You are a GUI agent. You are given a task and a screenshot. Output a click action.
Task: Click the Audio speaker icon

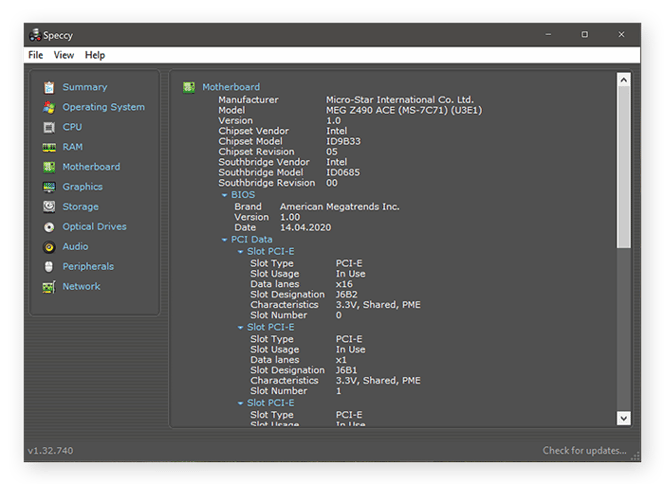49,247
